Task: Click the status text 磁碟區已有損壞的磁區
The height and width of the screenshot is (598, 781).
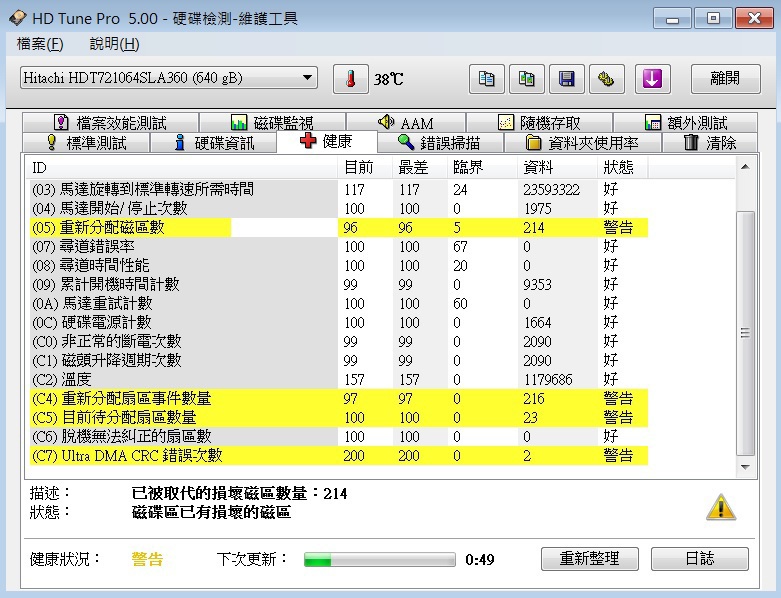Action: click(x=211, y=512)
